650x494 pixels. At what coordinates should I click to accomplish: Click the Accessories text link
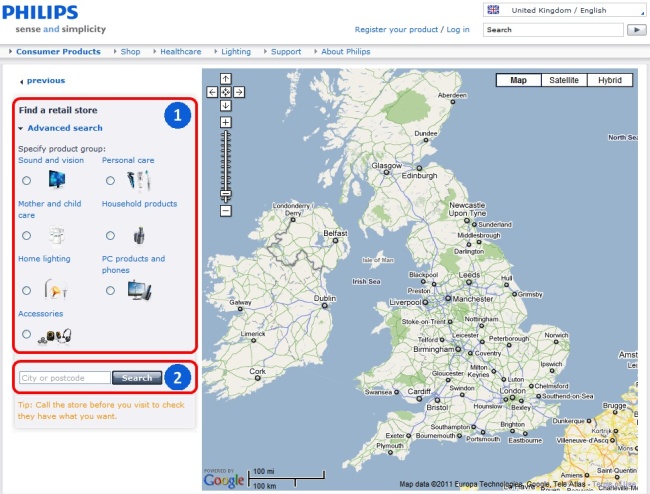point(41,314)
